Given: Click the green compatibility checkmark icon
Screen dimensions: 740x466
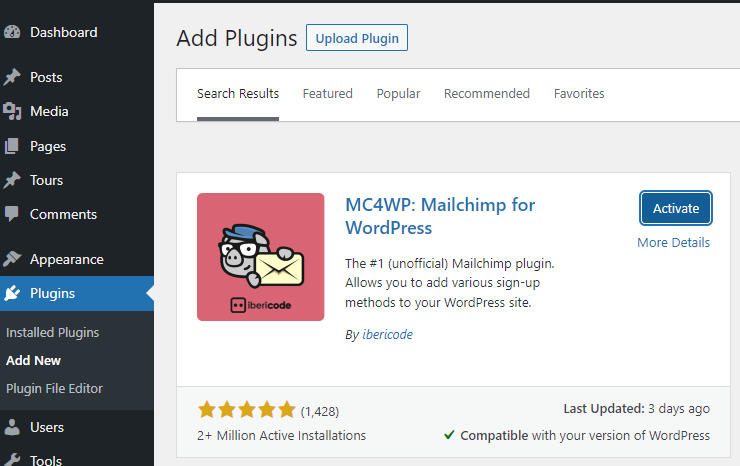Looking at the screenshot, I should pos(449,435).
